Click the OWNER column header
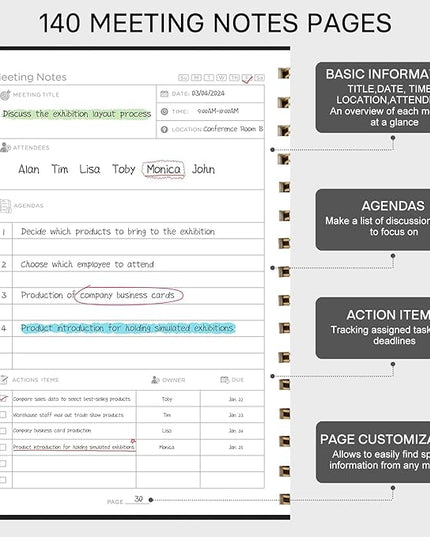This screenshot has height=537, width=430. point(174,380)
